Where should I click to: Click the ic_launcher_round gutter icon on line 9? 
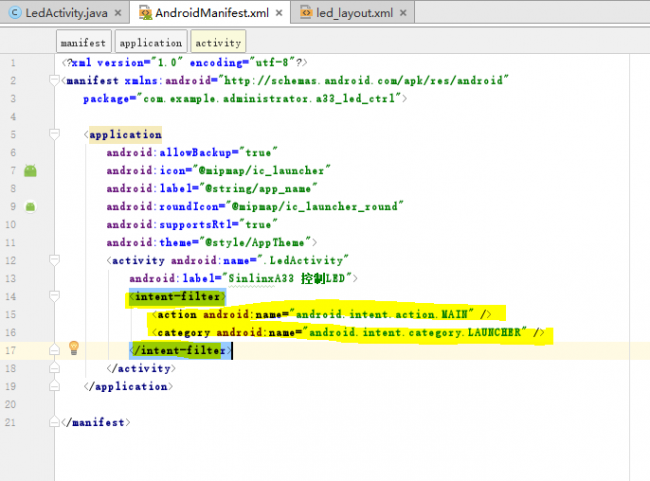[30, 206]
